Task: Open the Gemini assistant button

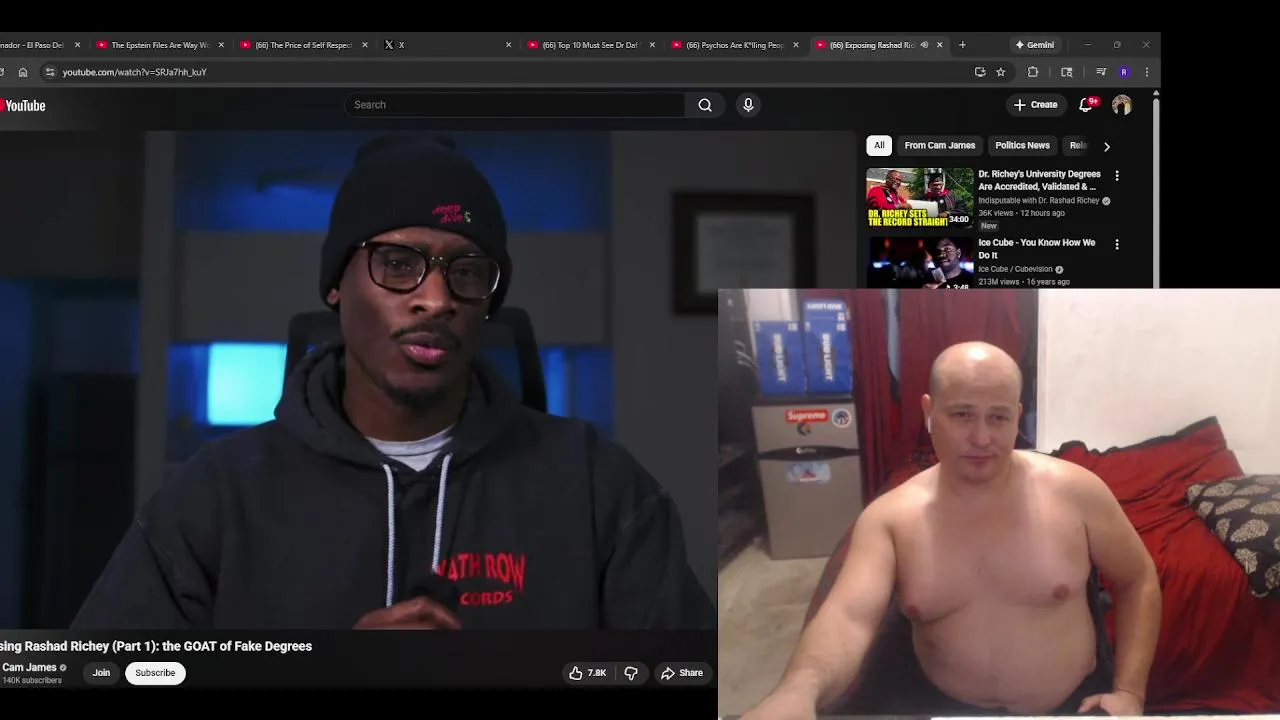Action: (x=1034, y=45)
